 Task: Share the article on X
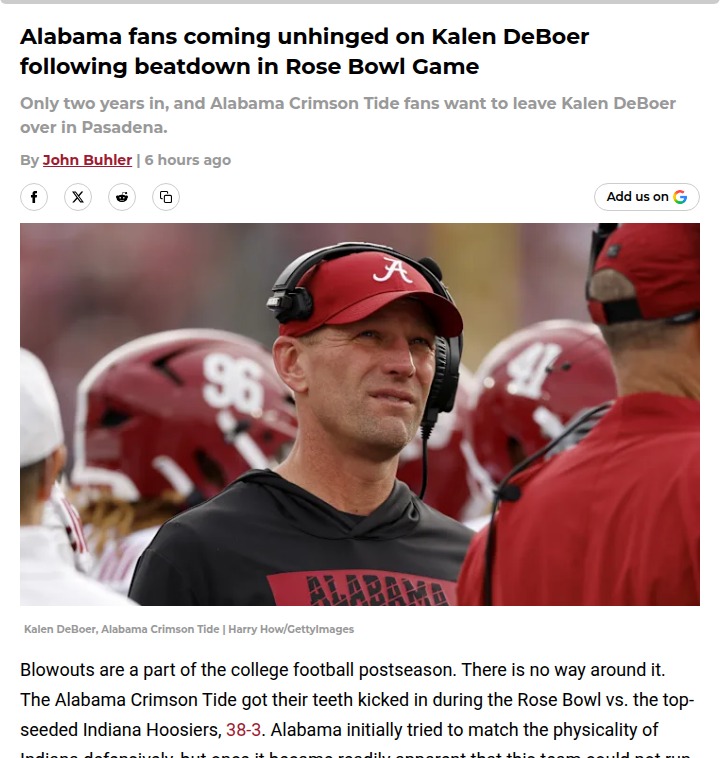click(x=78, y=197)
